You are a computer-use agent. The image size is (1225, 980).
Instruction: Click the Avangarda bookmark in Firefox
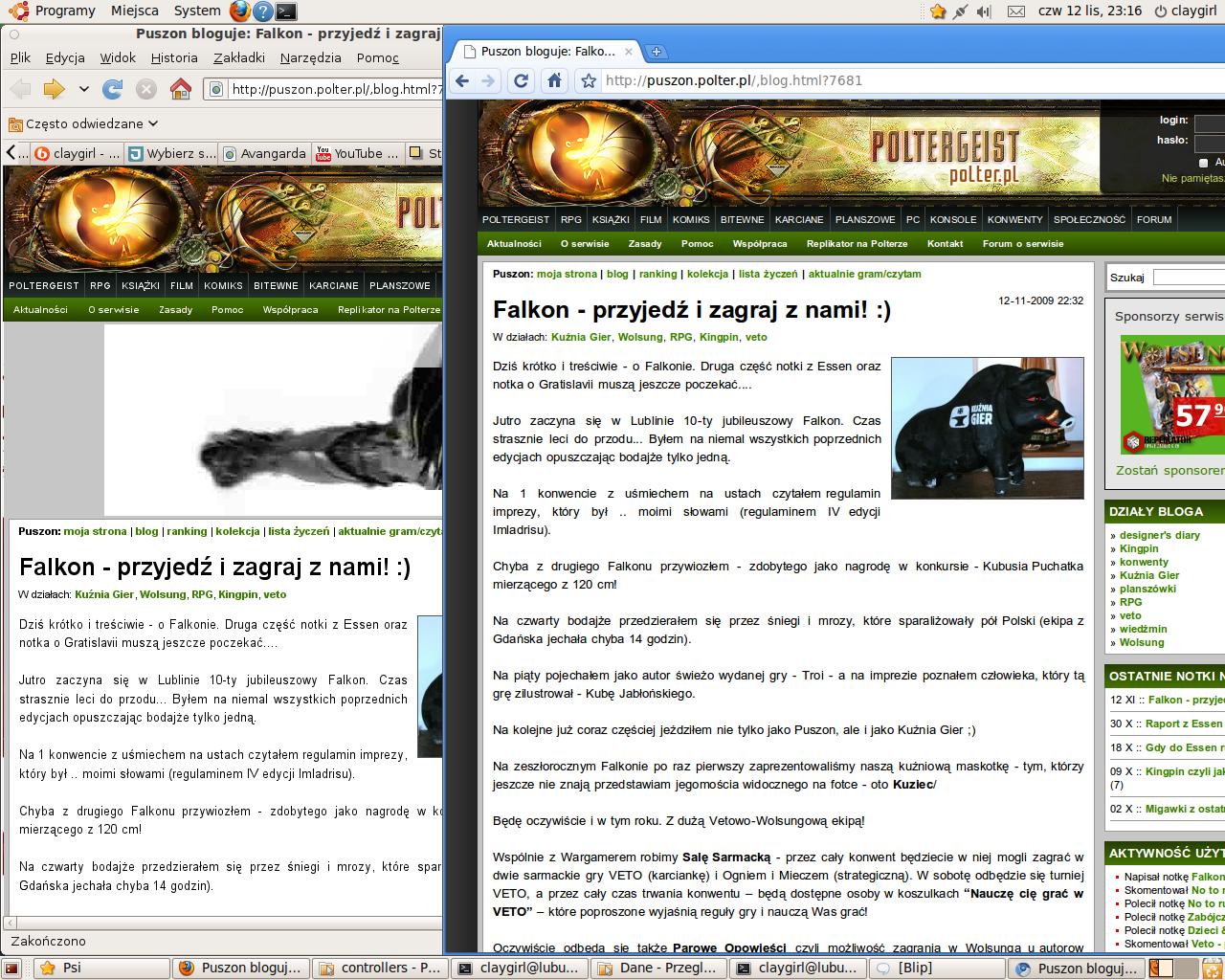[265, 153]
